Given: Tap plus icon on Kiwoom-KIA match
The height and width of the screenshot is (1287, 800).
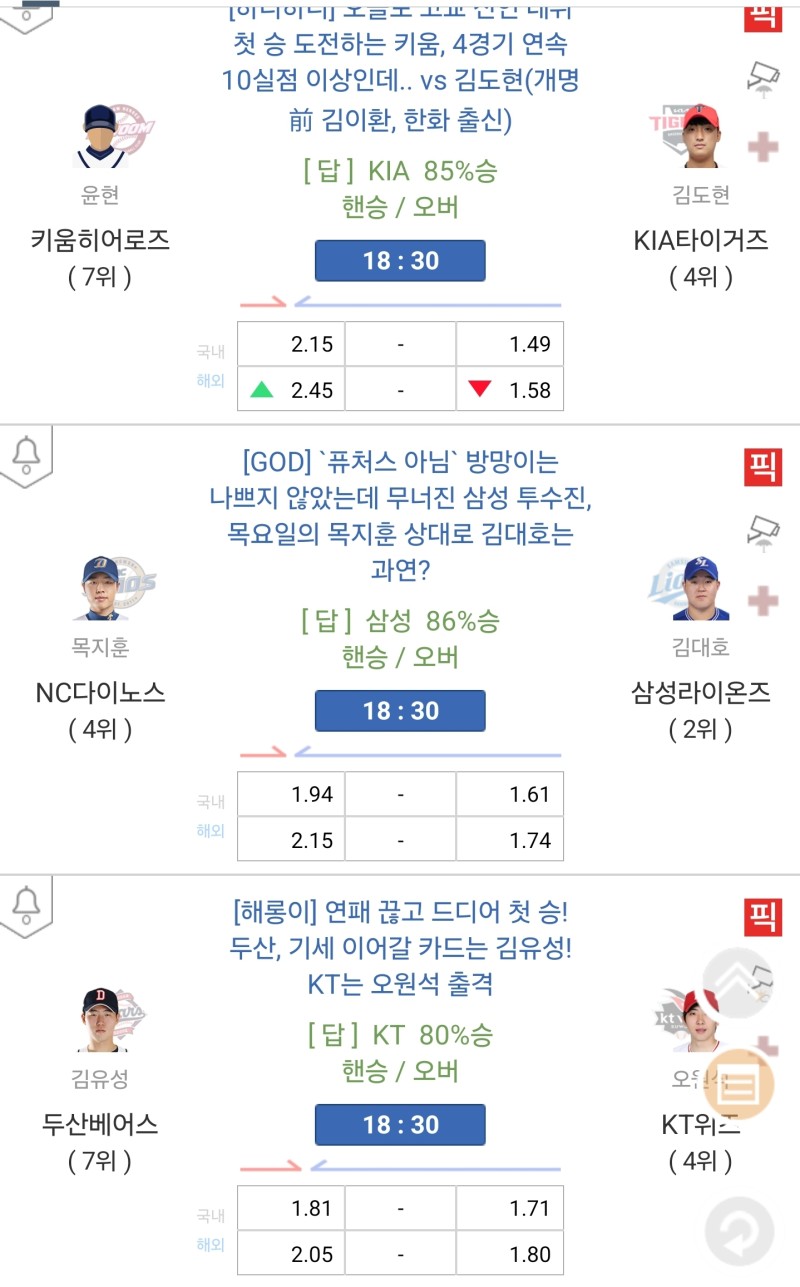Looking at the screenshot, I should click(x=764, y=148).
